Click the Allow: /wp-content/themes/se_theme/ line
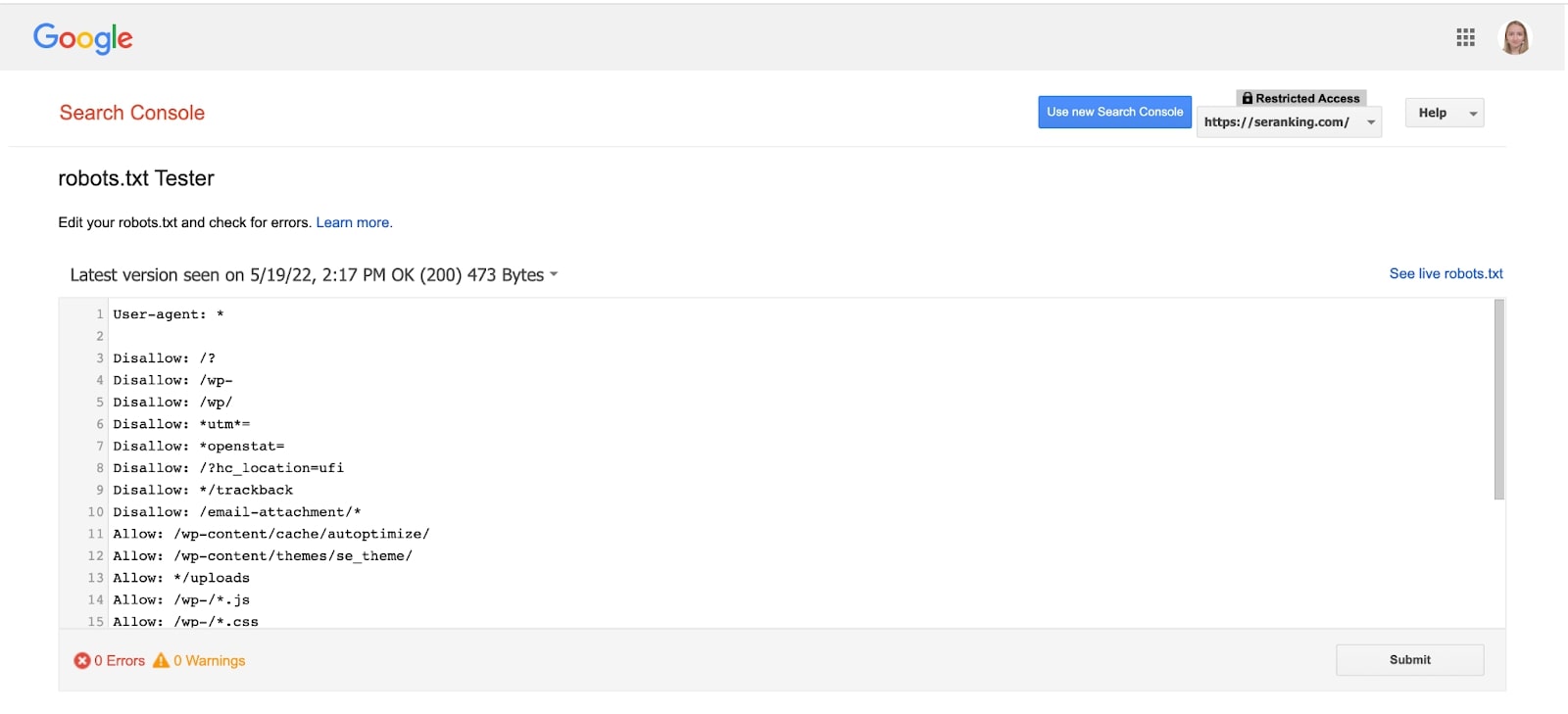Viewport: 1568px width, 714px height. pos(263,556)
